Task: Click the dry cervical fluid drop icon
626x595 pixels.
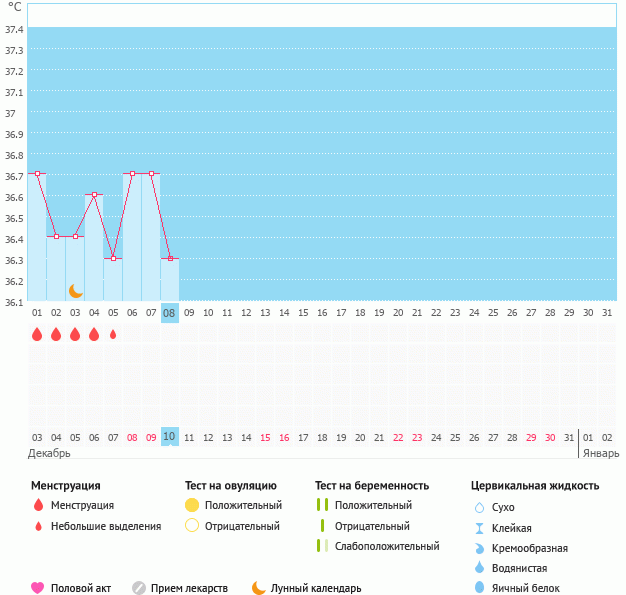Action: 479,508
